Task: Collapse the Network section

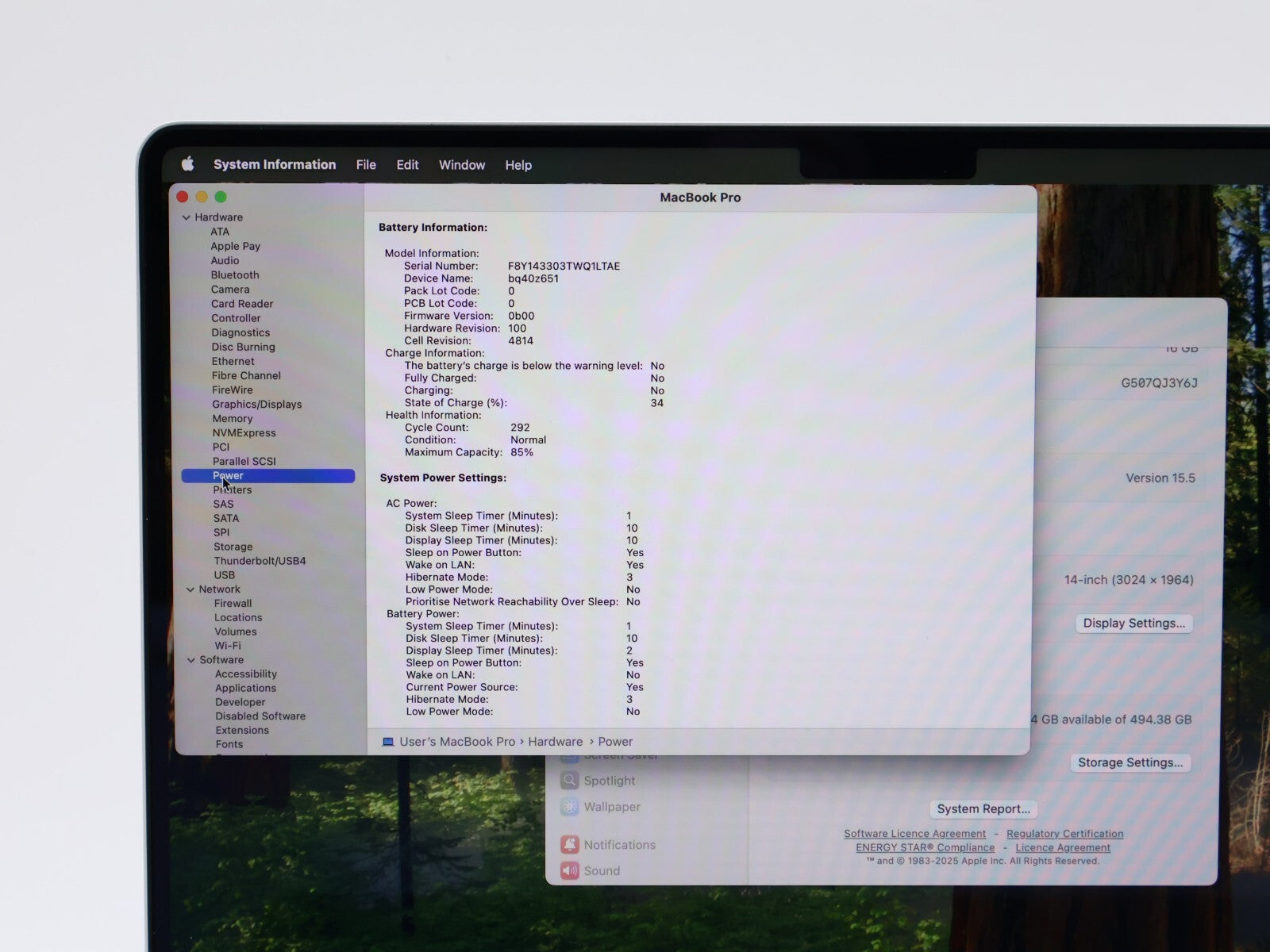Action: tap(190, 589)
